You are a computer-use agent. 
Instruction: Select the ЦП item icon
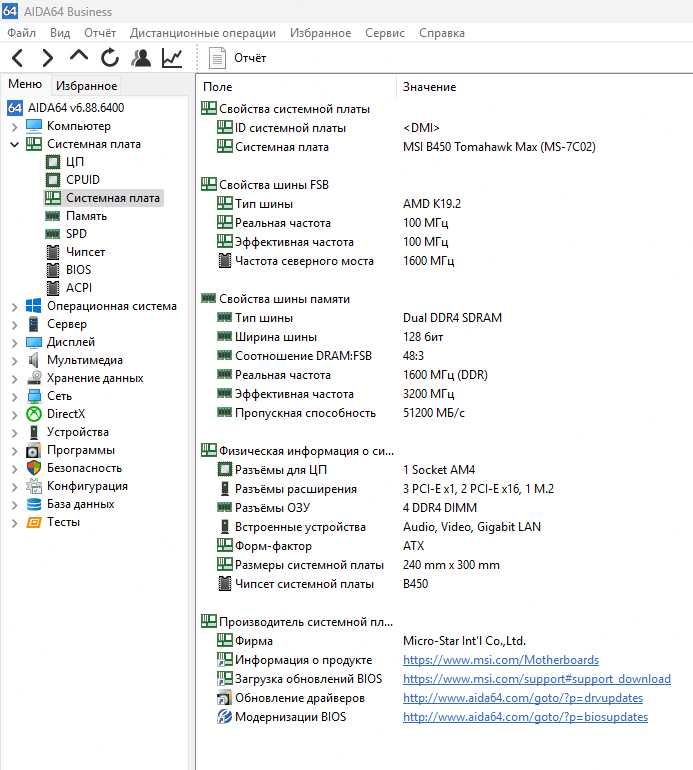53,162
